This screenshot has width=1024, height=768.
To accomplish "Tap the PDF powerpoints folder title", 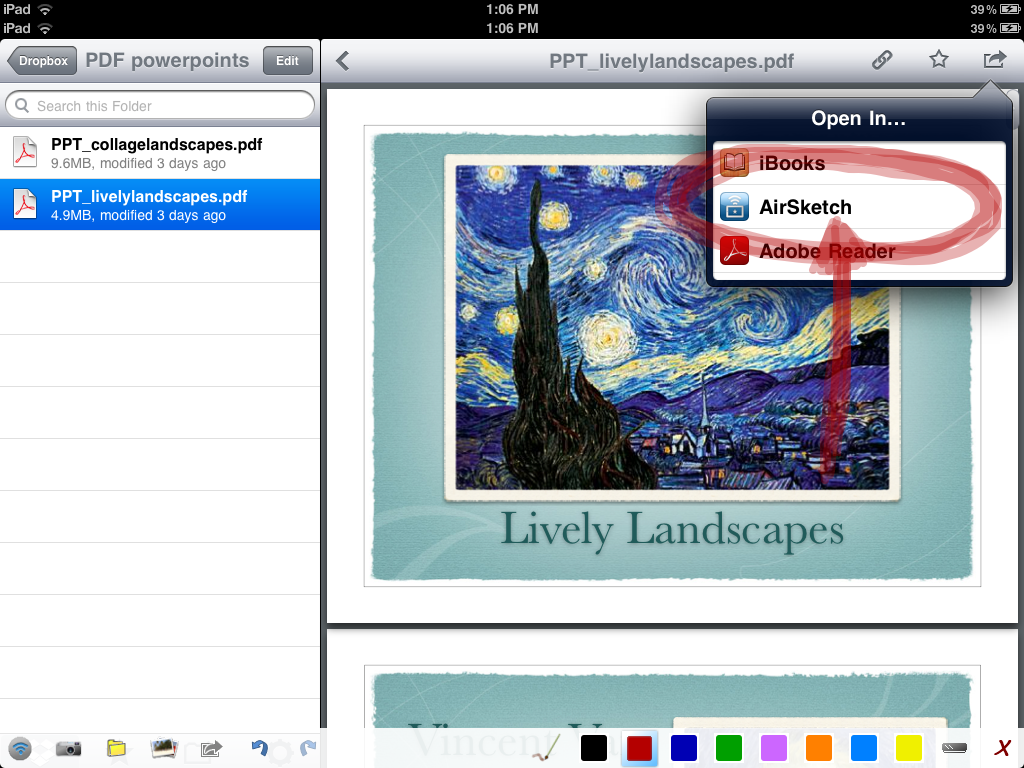I will (167, 60).
